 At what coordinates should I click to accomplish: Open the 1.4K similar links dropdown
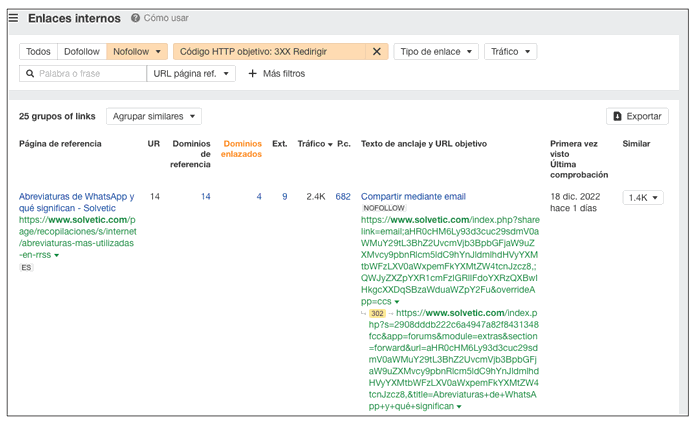[x=643, y=198]
